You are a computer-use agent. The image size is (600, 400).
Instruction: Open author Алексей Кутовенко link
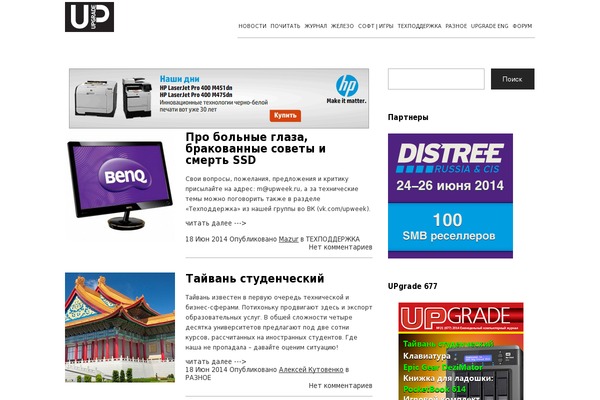pos(311,370)
